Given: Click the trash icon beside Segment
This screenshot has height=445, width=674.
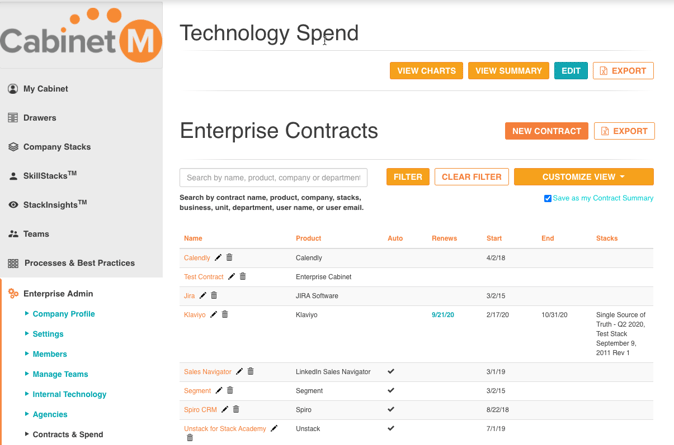Looking at the screenshot, I should 230,390.
